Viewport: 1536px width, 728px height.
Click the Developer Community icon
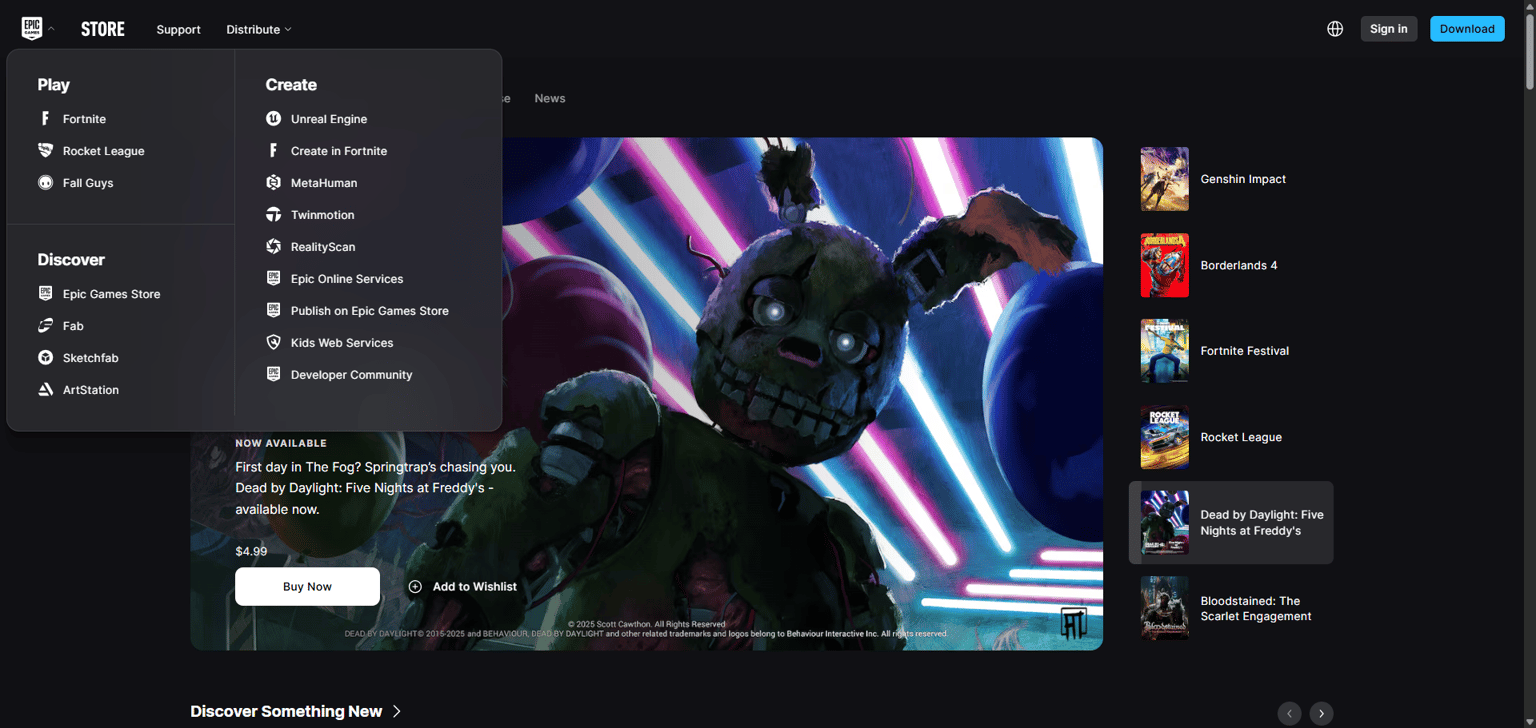point(273,375)
